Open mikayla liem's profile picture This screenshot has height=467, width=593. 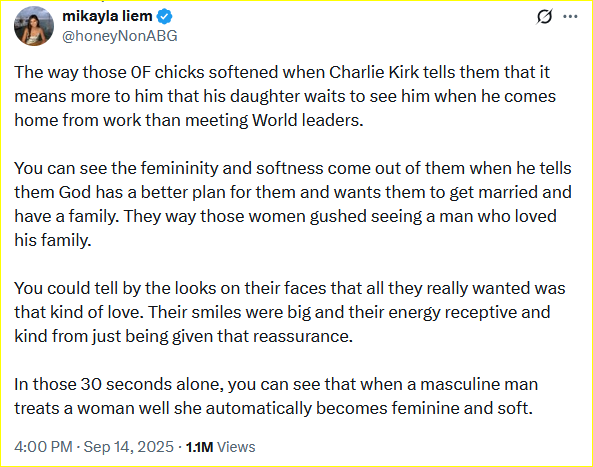point(34,26)
